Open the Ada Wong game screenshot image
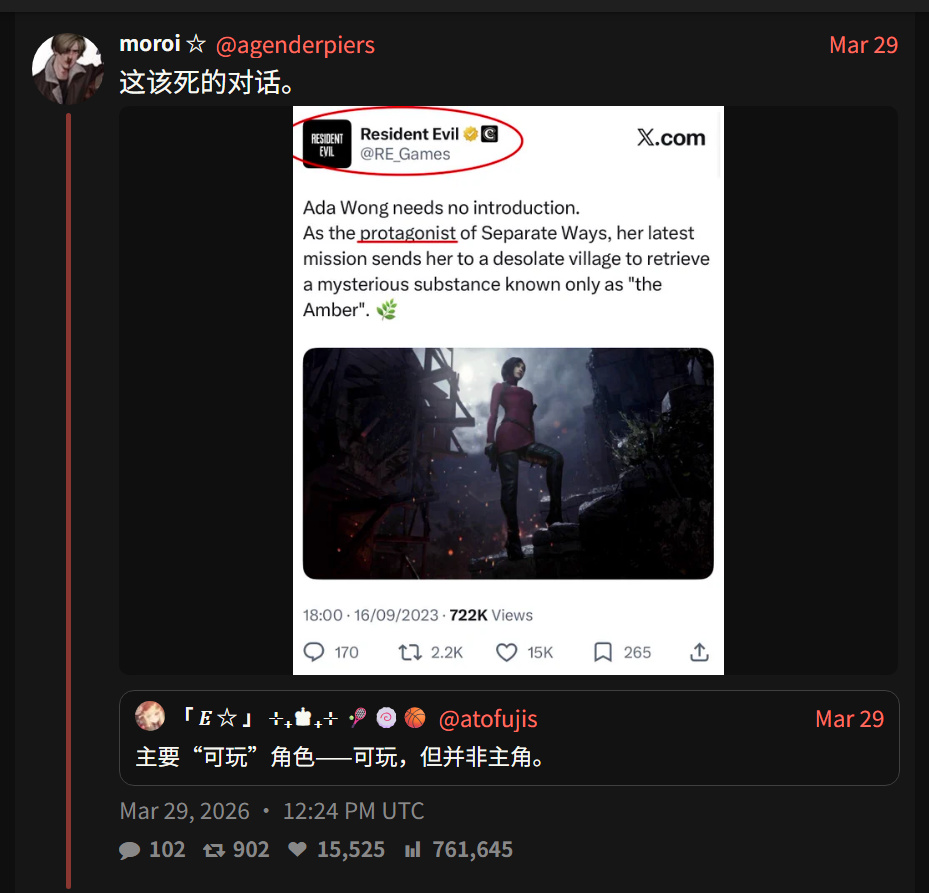Image resolution: width=929 pixels, height=893 pixels. click(x=508, y=463)
